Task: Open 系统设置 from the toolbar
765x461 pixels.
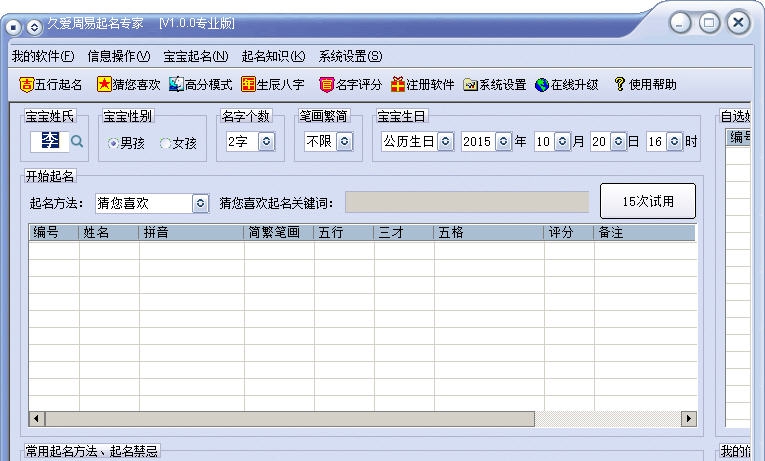Action: pyautogui.click(x=495, y=84)
